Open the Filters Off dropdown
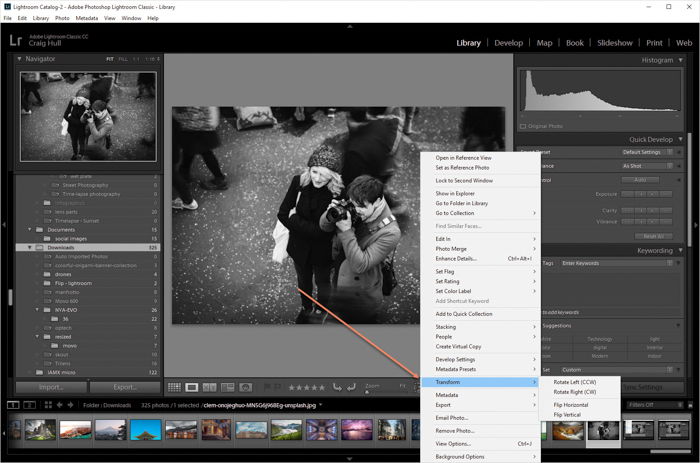This screenshot has width=700, height=463. pyautogui.click(x=654, y=405)
